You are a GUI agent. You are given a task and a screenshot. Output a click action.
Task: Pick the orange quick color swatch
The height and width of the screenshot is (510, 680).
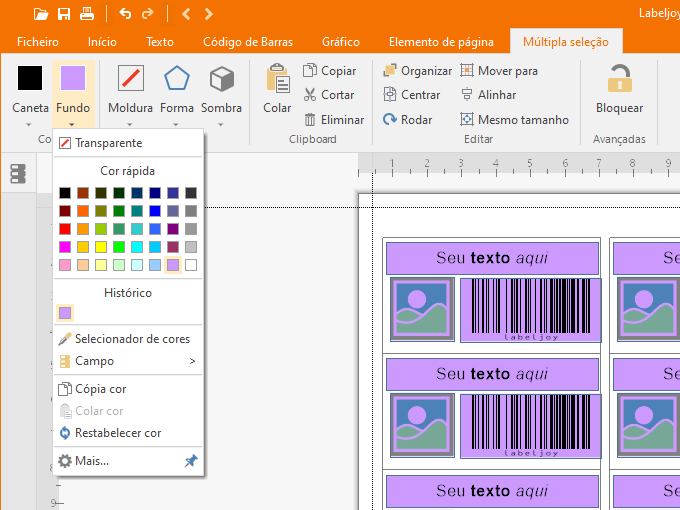point(83,211)
